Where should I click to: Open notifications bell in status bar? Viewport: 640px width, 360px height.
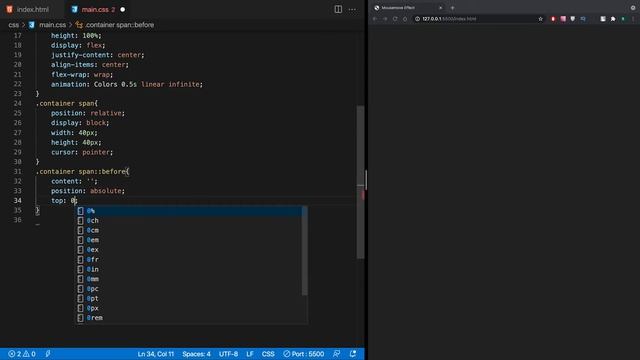353,354
